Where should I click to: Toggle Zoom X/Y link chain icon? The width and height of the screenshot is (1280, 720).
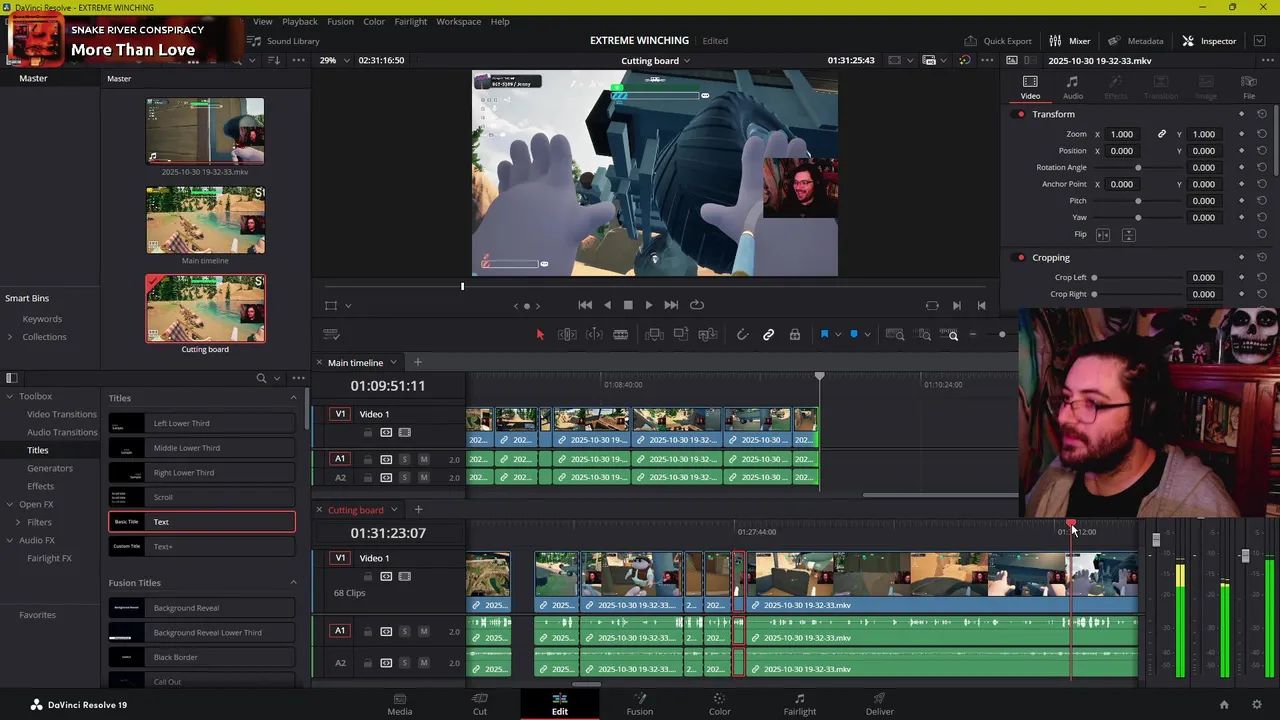coord(1162,134)
